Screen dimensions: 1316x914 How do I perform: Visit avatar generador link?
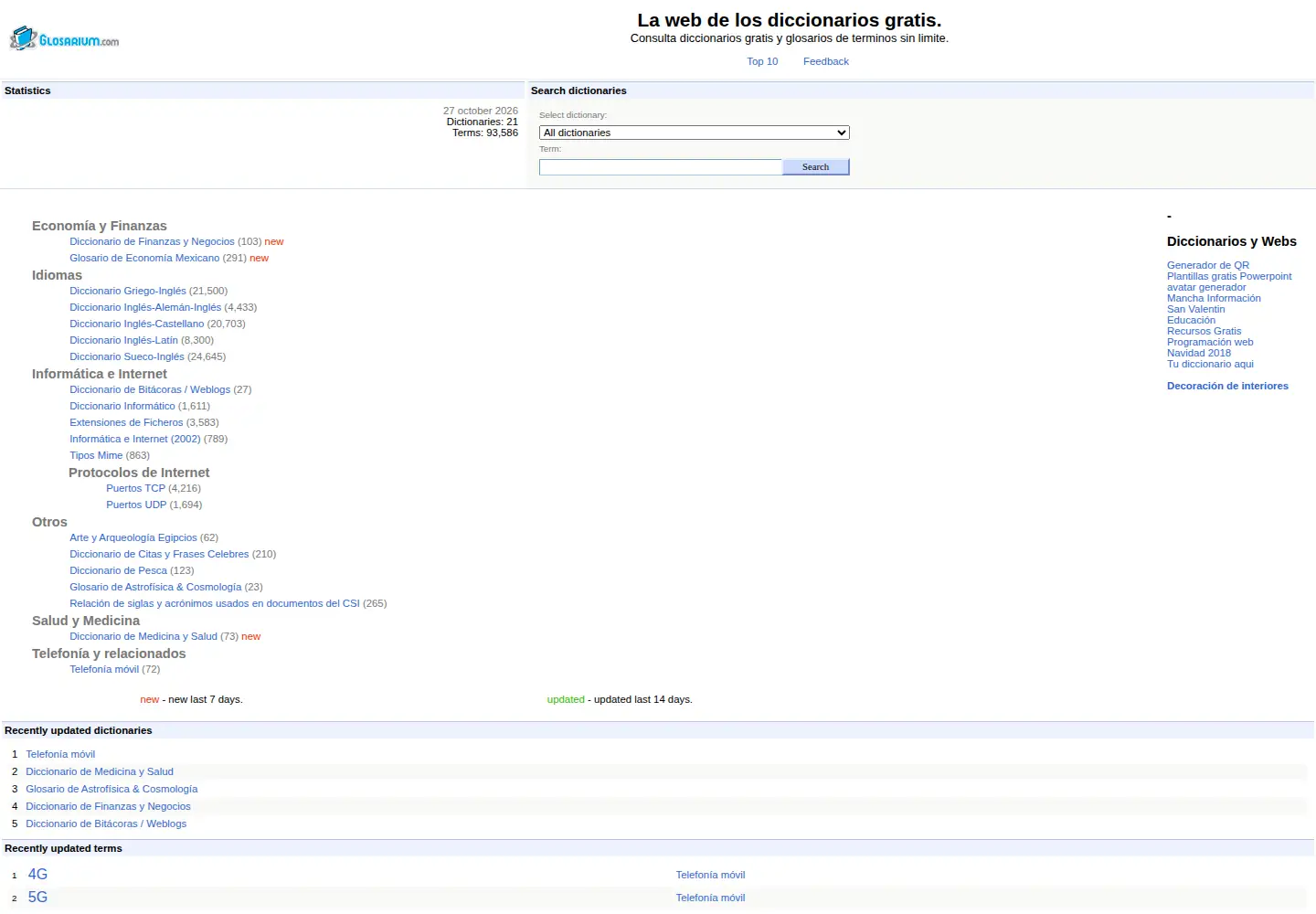[1206, 287]
